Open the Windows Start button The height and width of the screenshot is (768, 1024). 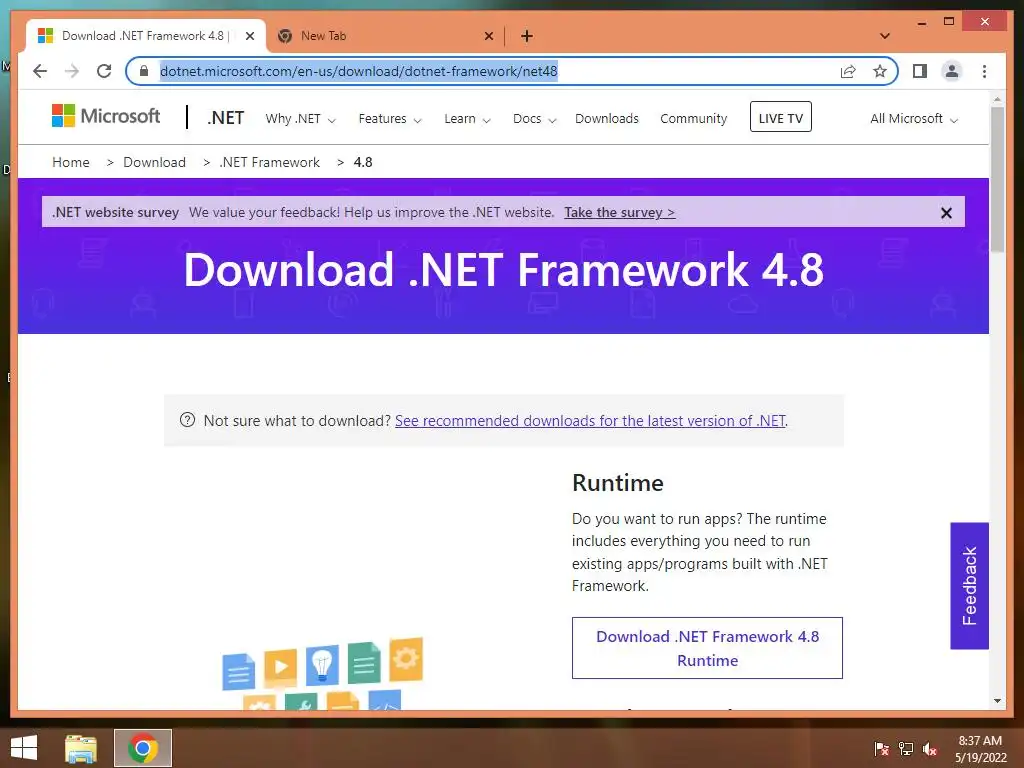24,747
